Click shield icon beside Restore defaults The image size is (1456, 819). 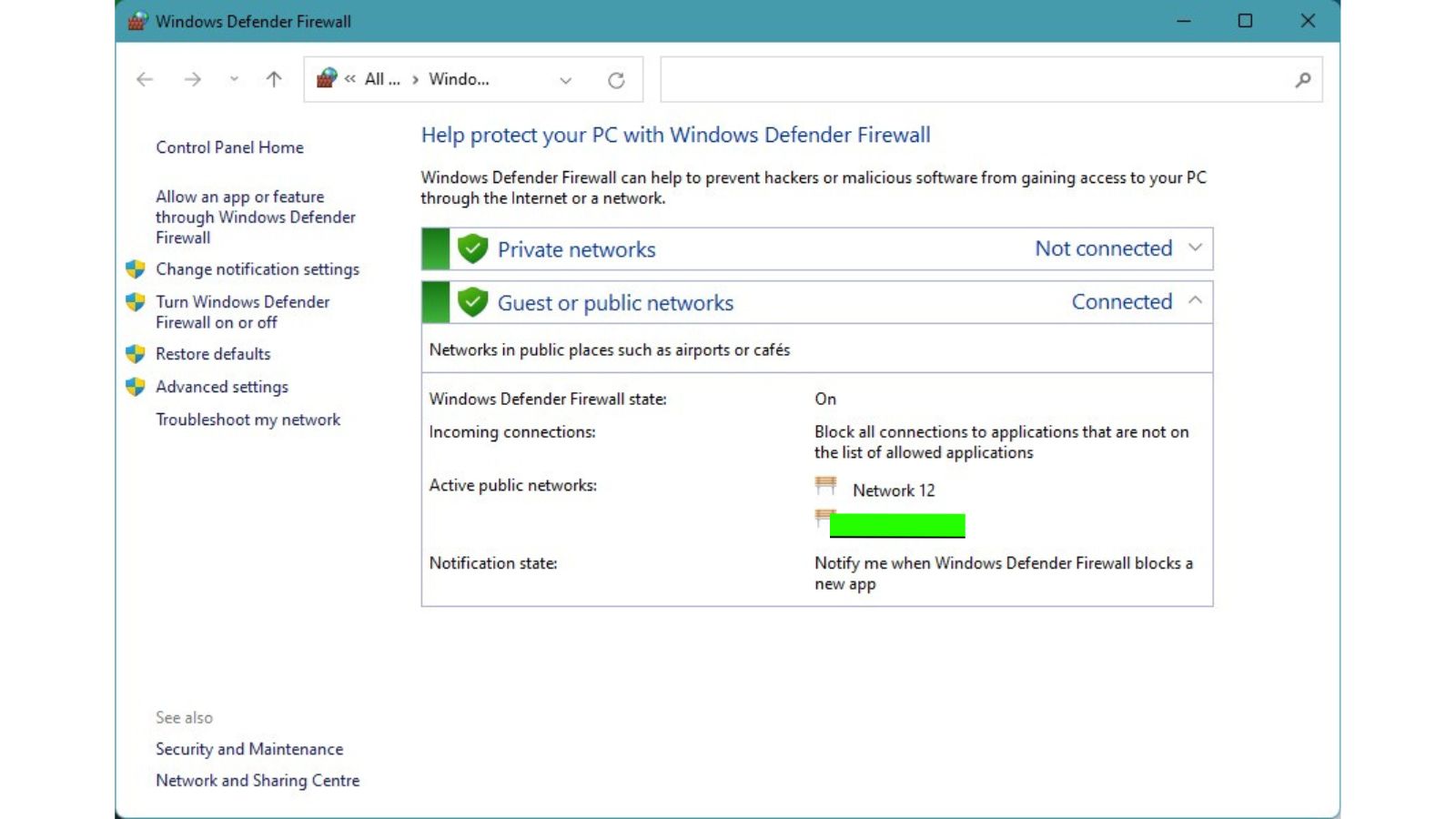click(x=136, y=354)
